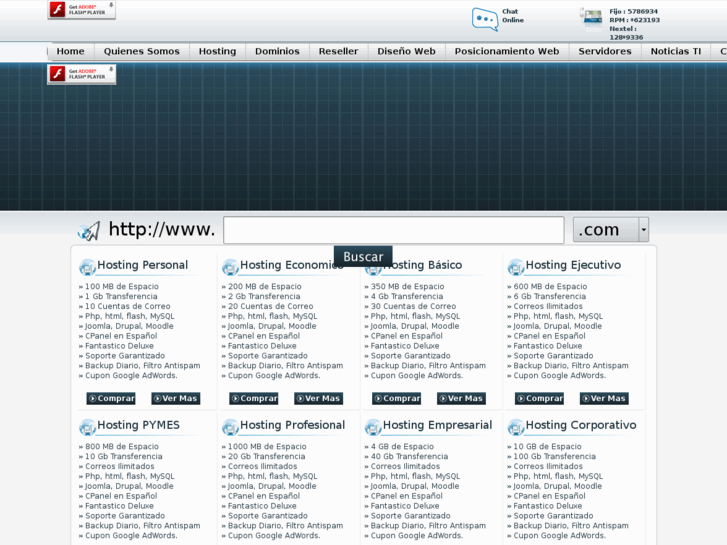Open the Noticias TI menu item
727x545 pixels.
(x=676, y=51)
